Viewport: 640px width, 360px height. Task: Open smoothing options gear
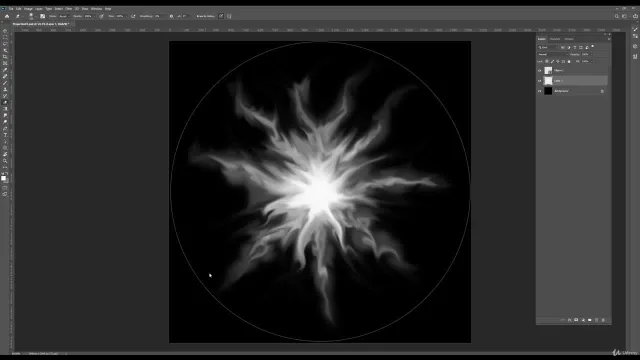[x=171, y=16]
